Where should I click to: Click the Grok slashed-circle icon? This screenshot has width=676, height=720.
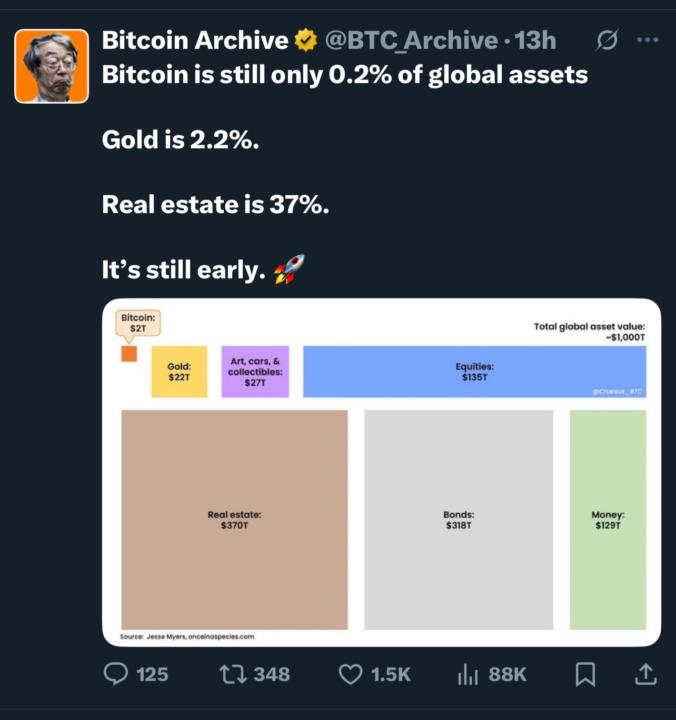(x=607, y=40)
